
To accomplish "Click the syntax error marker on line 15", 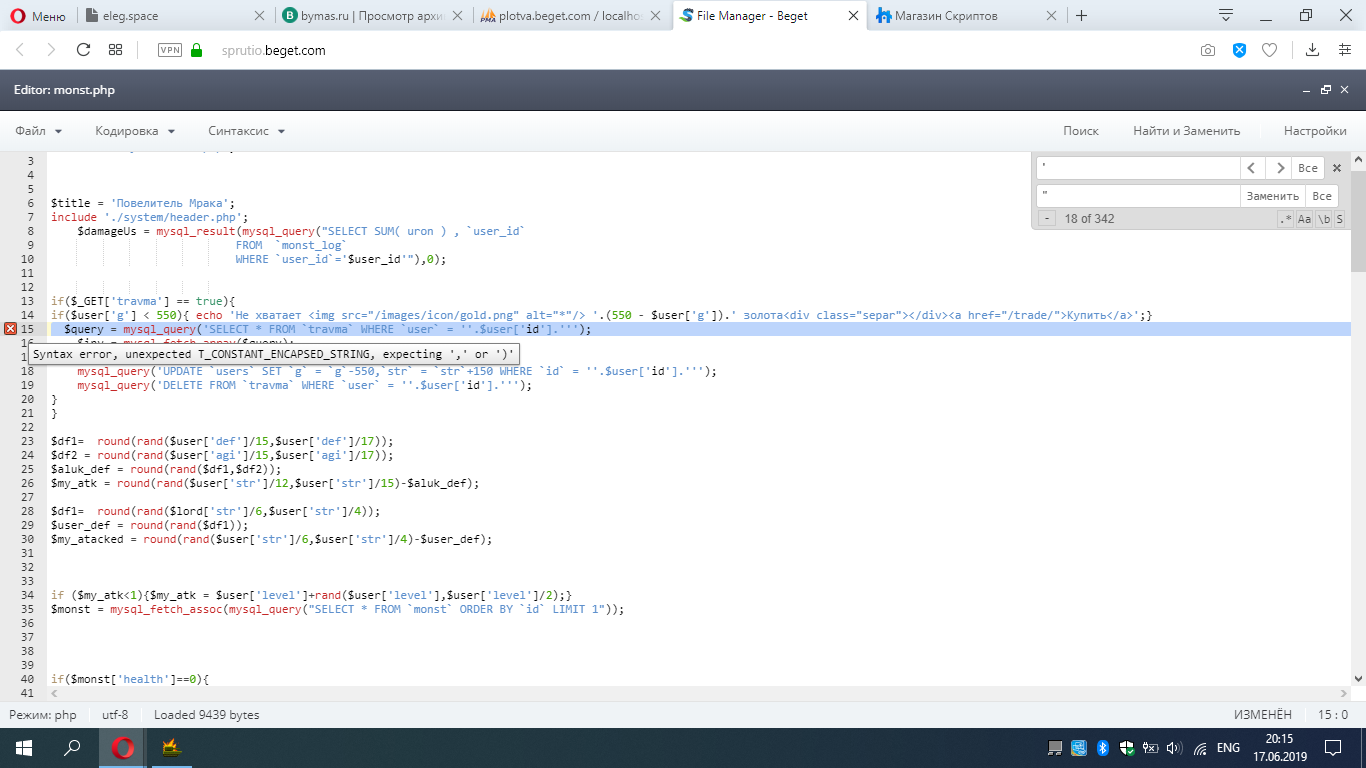I will pyautogui.click(x=10, y=329).
